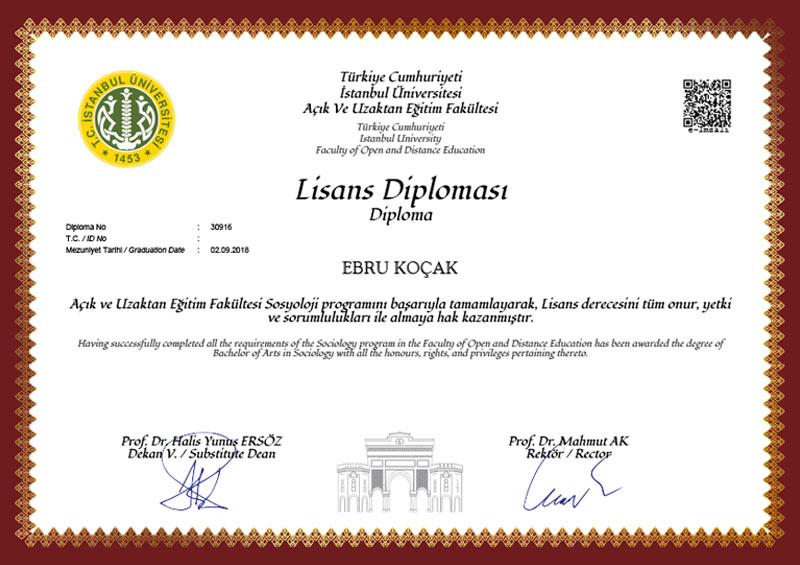Click the title 'Rektör / Rector'
The image size is (800, 565).
(568, 454)
